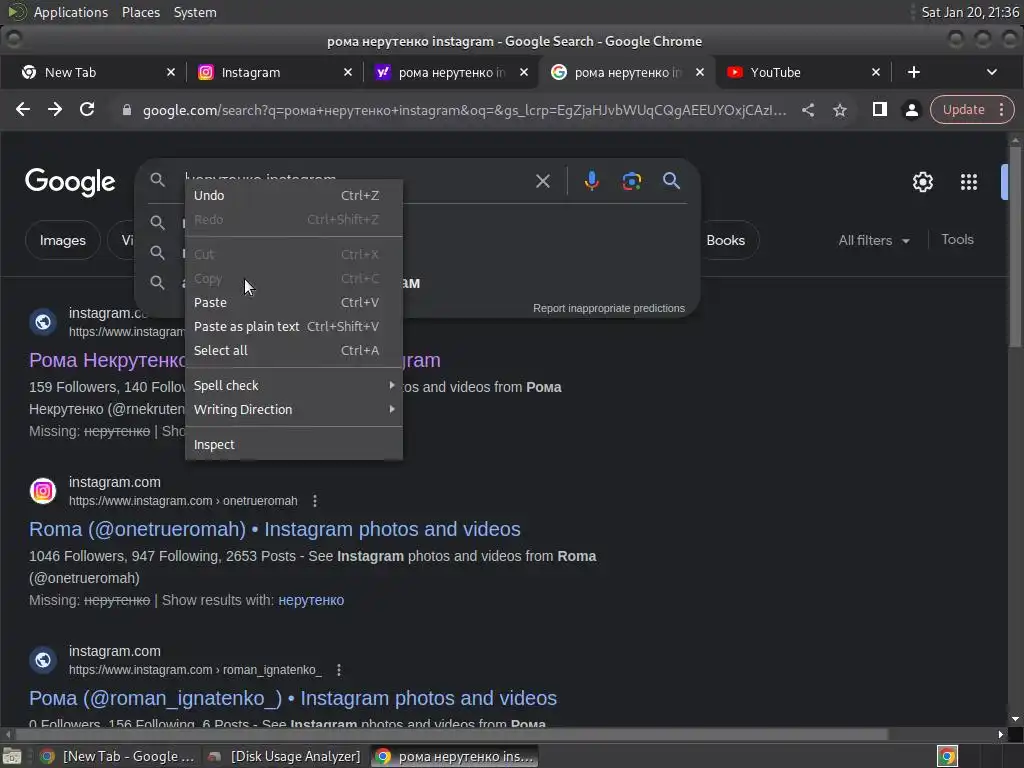
Task: Clear the Google search box with X
Action: [x=543, y=181]
